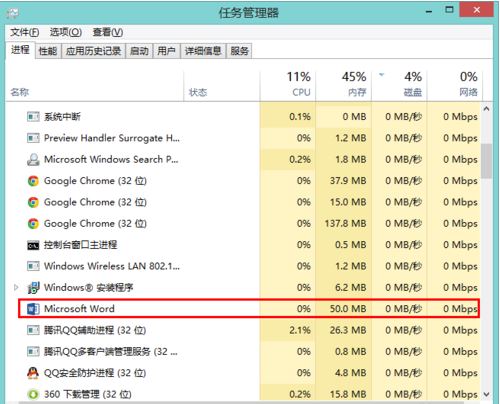Select the Microsoft Word process name
The height and width of the screenshot is (404, 500).
pos(79,309)
